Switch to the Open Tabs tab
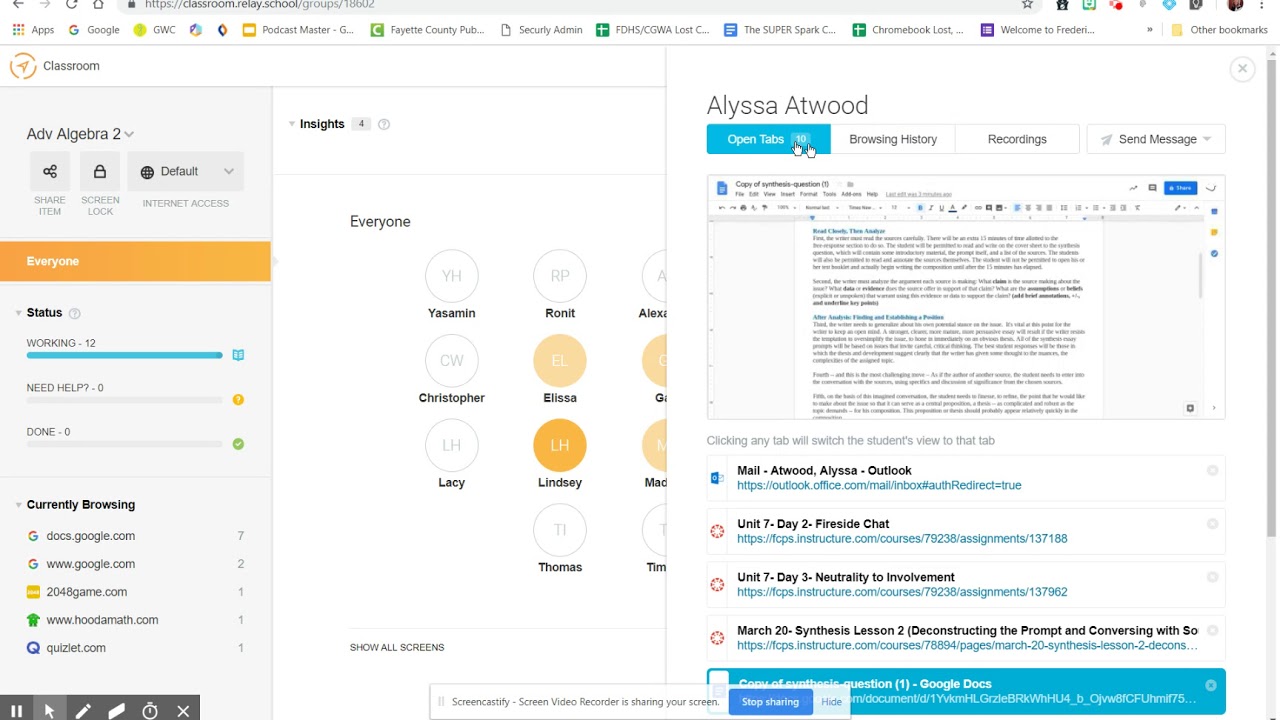 coord(768,139)
